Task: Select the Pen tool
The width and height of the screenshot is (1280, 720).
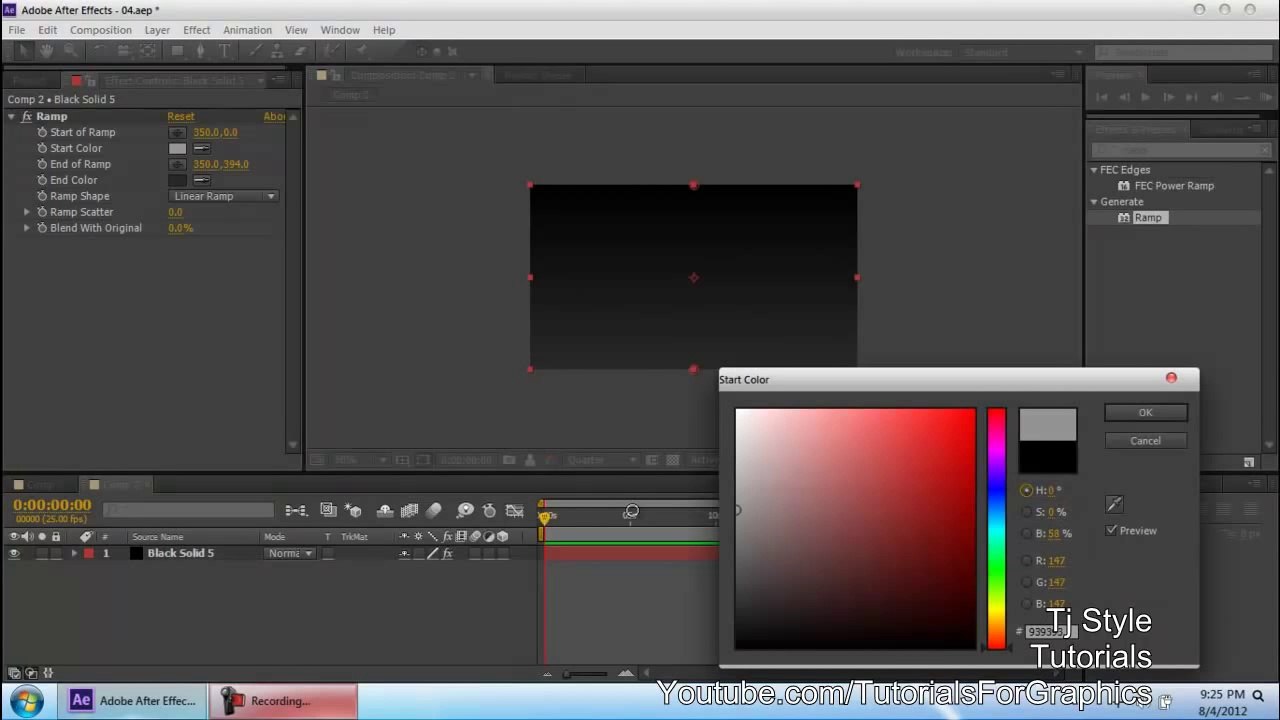Action: pyautogui.click(x=200, y=51)
